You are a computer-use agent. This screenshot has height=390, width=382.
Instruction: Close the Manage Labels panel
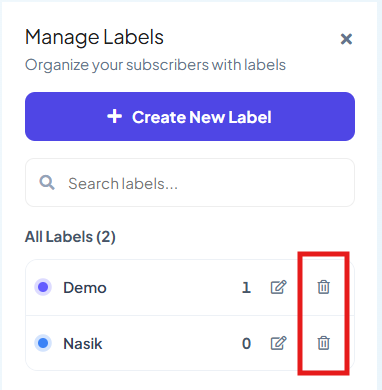346,39
